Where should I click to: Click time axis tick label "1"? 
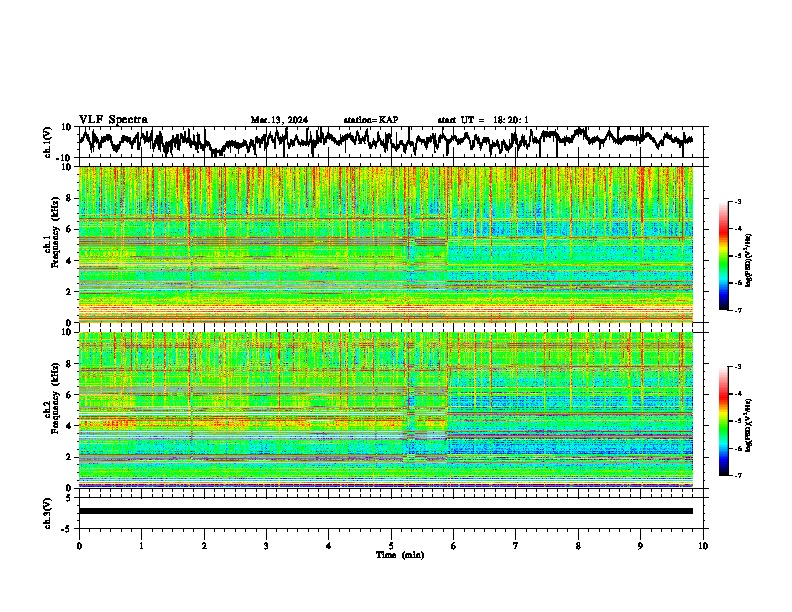tap(141, 546)
